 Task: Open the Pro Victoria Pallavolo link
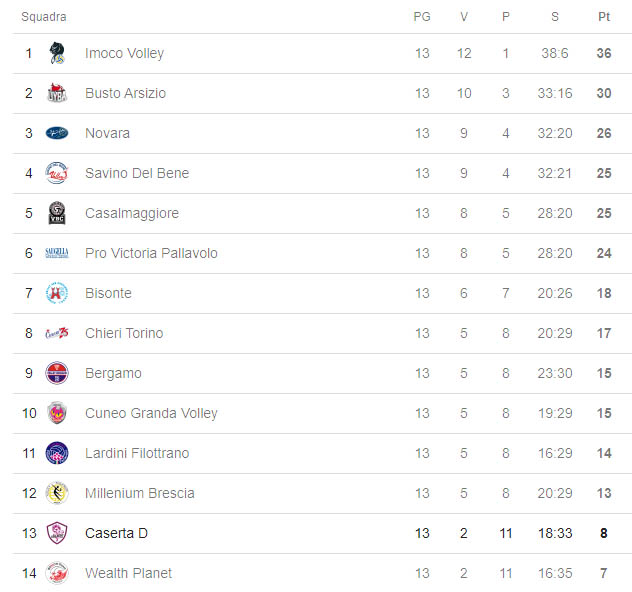tap(151, 253)
